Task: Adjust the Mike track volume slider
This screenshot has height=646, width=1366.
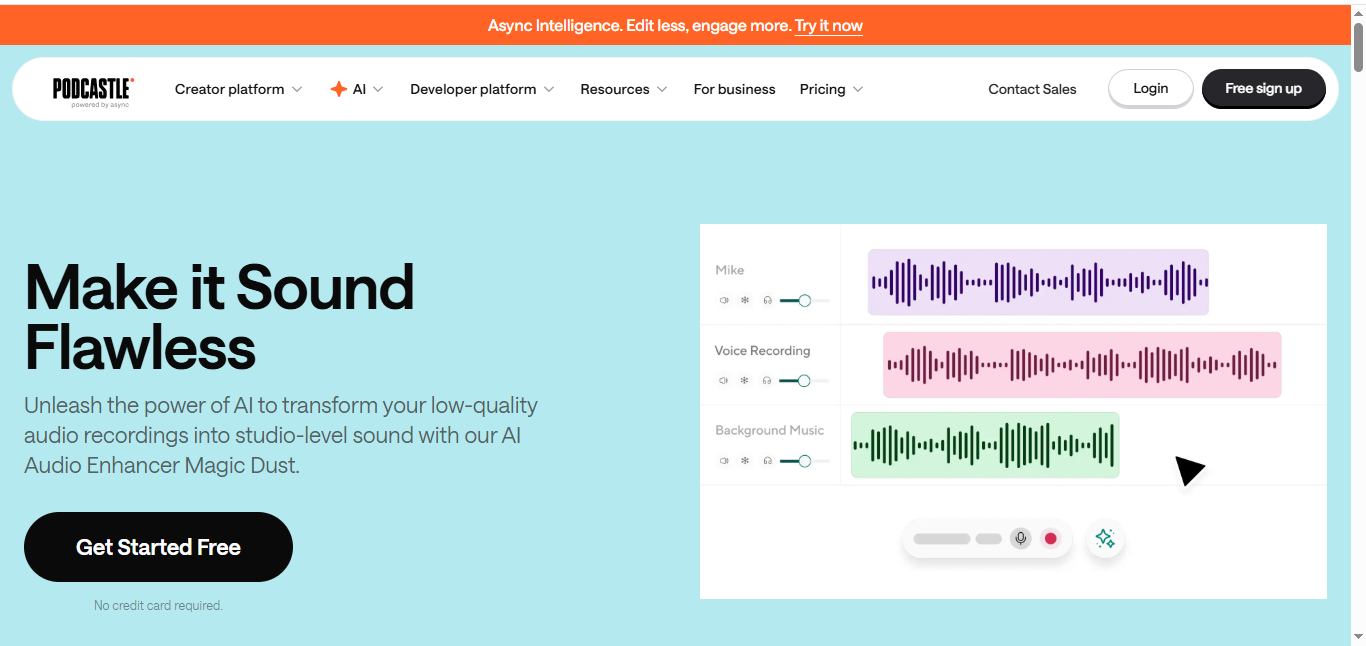Action: click(x=804, y=300)
